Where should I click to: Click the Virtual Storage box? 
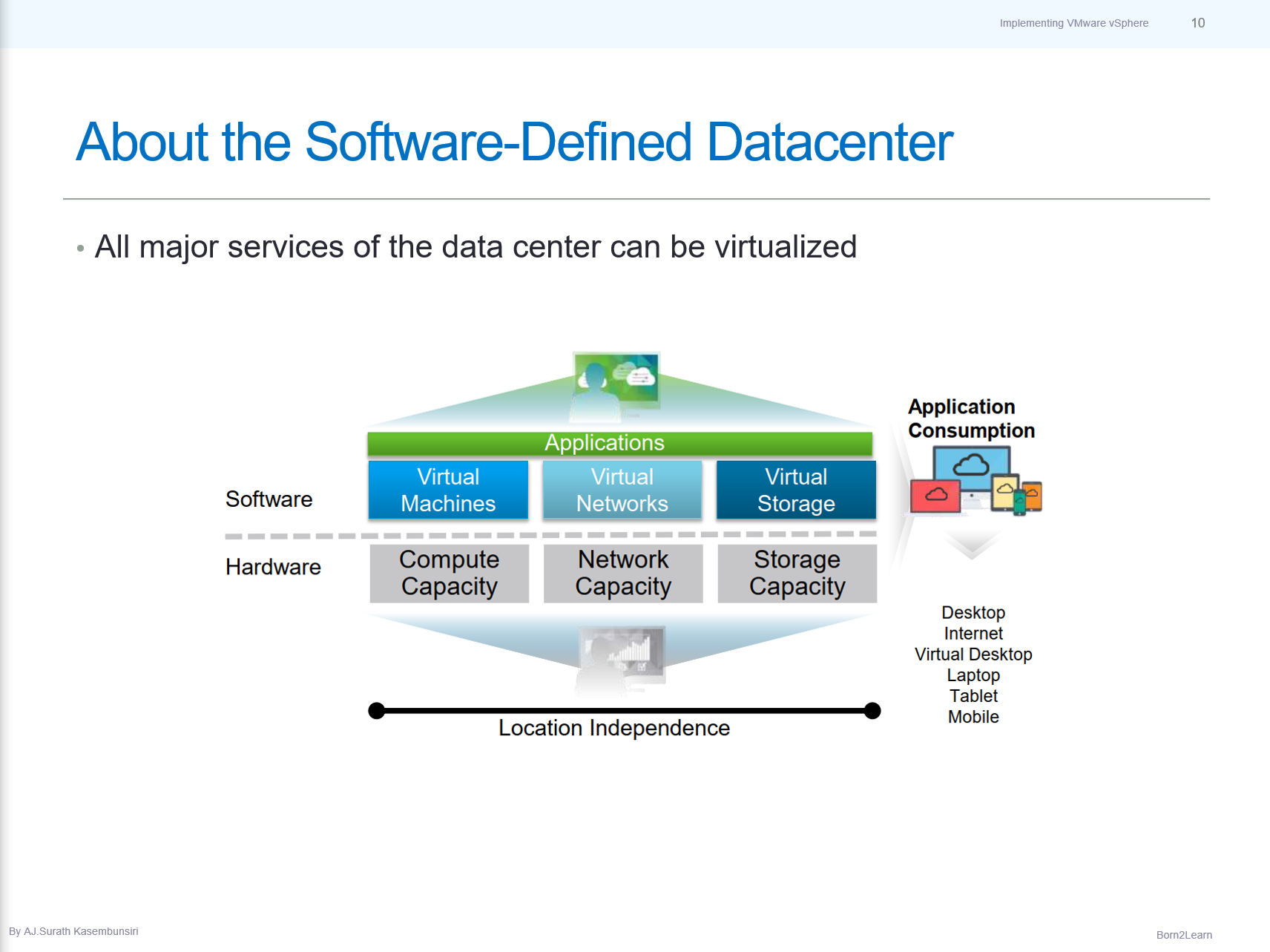click(x=796, y=490)
